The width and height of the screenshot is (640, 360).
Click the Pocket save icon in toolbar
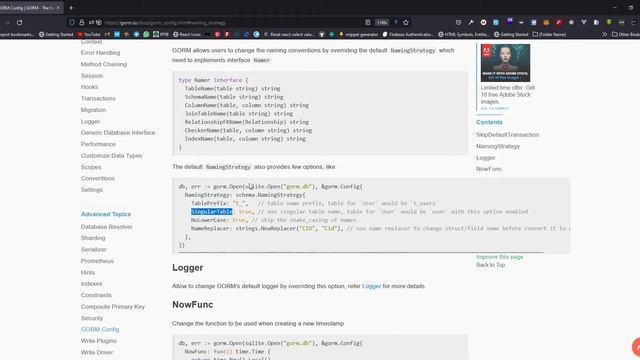(x=458, y=22)
